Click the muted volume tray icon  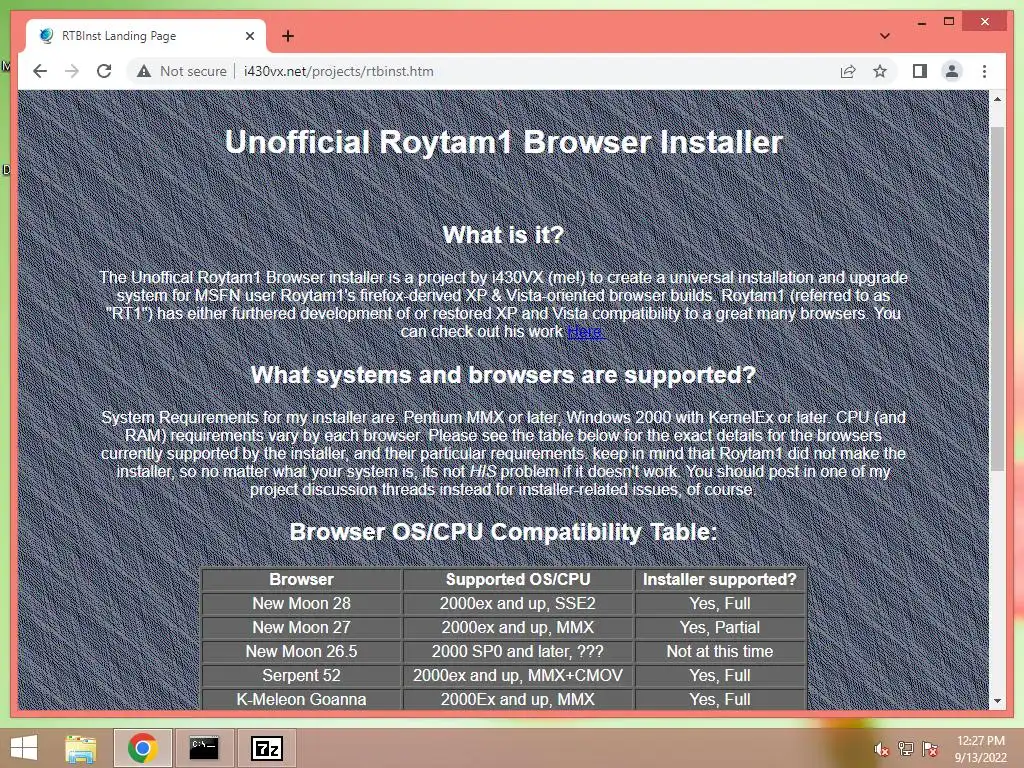tap(882, 749)
